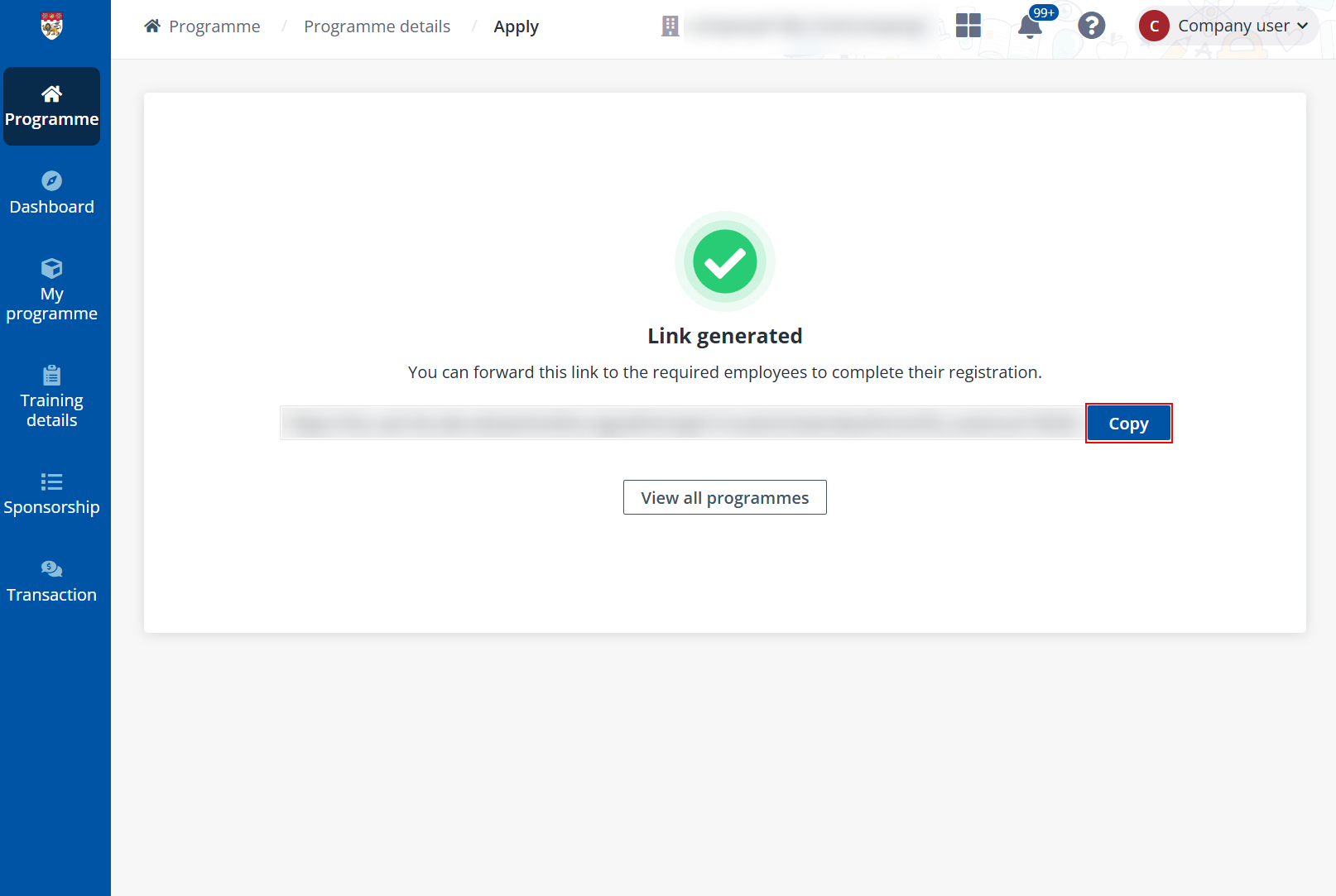This screenshot has width=1336, height=896.
Task: Select the Sponsorship sidebar icon
Action: (51, 494)
